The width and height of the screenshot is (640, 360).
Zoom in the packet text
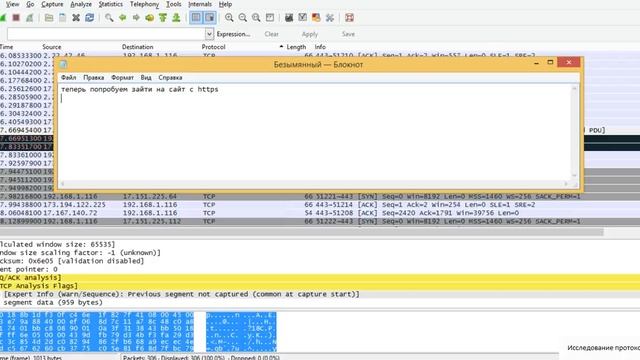[x=229, y=18]
